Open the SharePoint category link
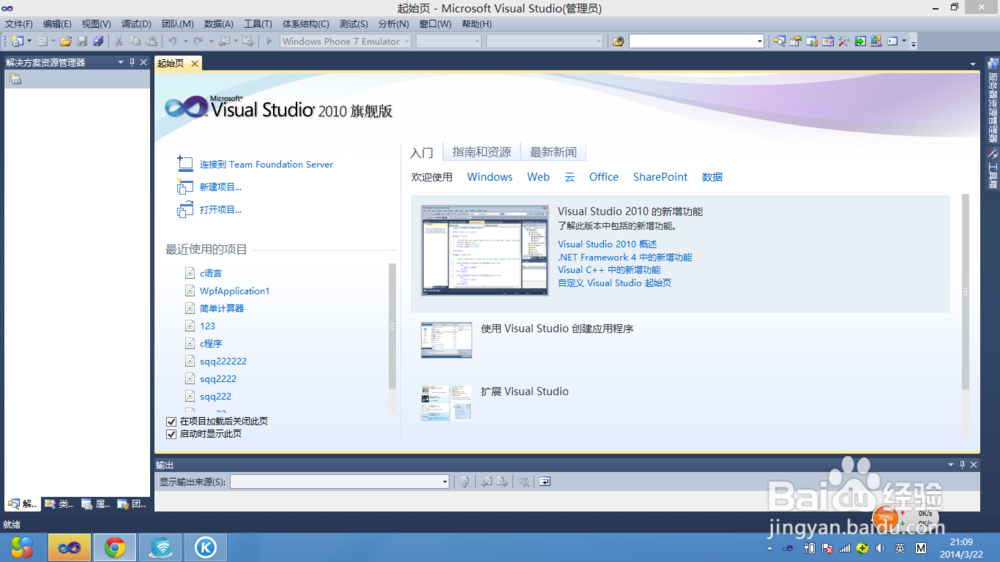Viewport: 1000px width, 562px height. coord(660,177)
